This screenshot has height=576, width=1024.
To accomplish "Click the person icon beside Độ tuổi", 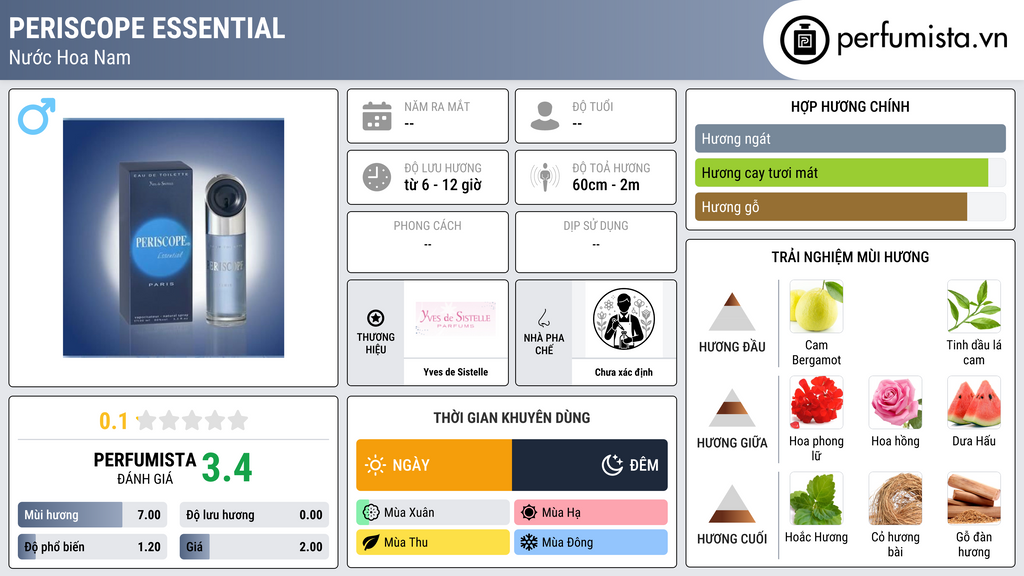I will [x=545, y=116].
